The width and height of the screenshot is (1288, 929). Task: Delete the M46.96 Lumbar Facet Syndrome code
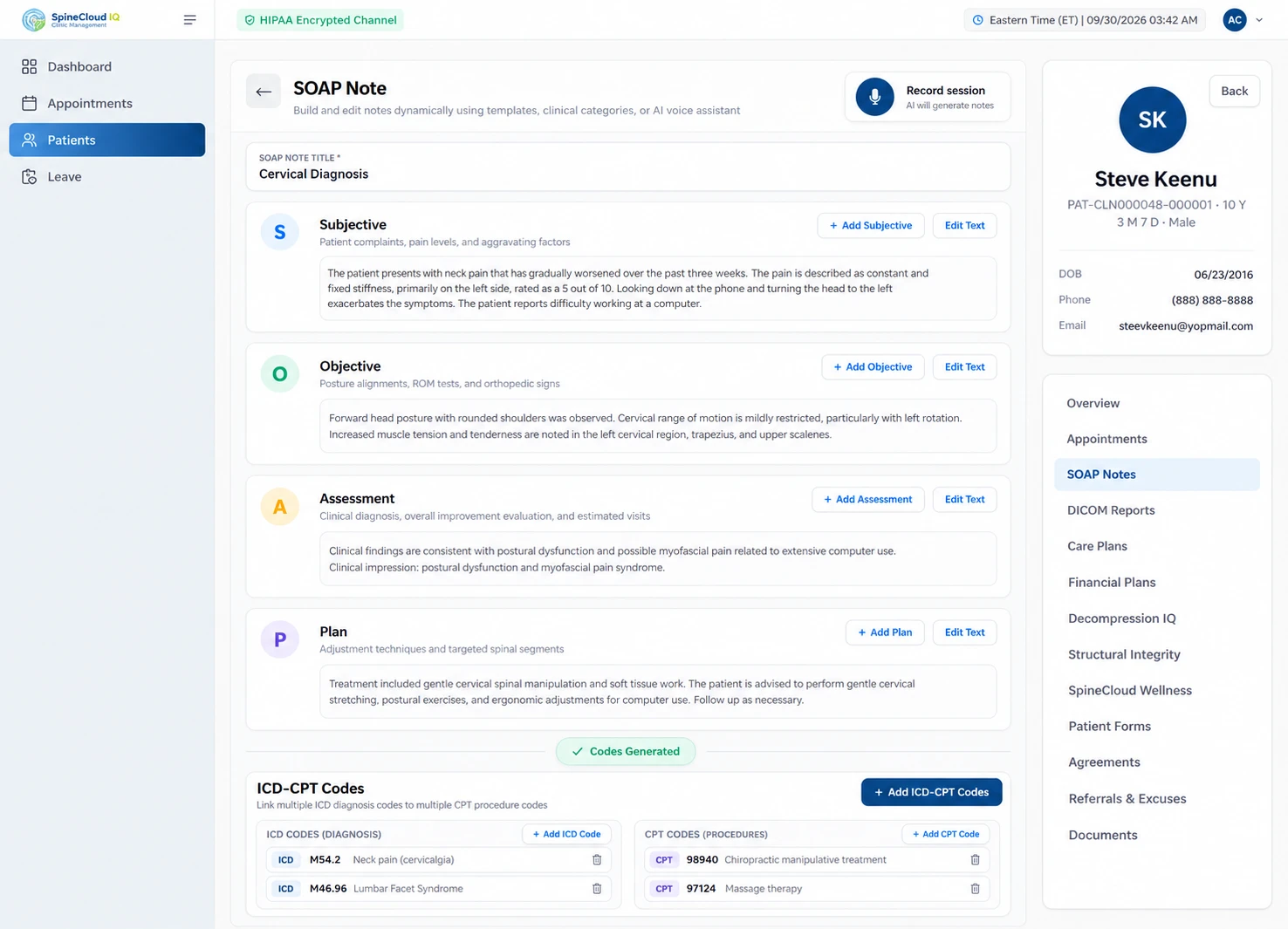coord(597,889)
